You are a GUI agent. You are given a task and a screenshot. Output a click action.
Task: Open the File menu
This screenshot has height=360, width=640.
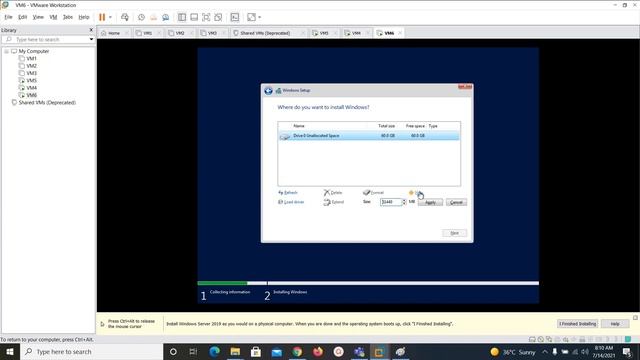pos(8,17)
